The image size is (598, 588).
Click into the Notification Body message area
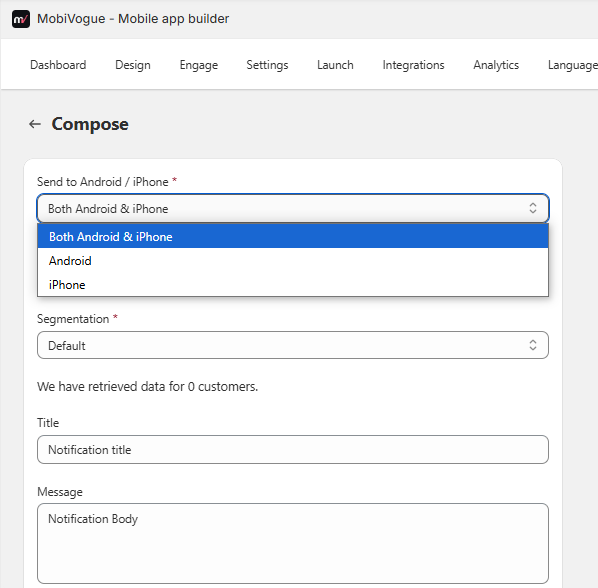point(293,543)
